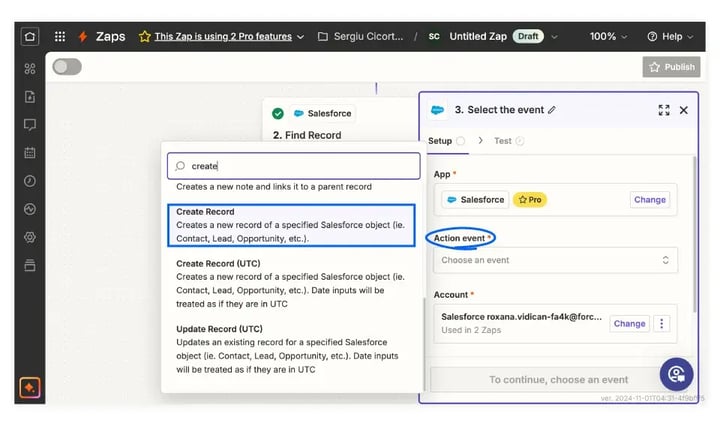Select the Create Record (UTC) option
720x426 pixels.
291,284
